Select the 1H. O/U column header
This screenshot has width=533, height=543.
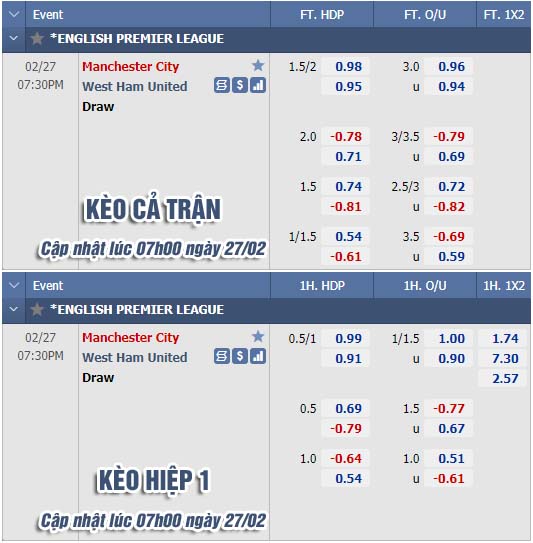point(425,286)
